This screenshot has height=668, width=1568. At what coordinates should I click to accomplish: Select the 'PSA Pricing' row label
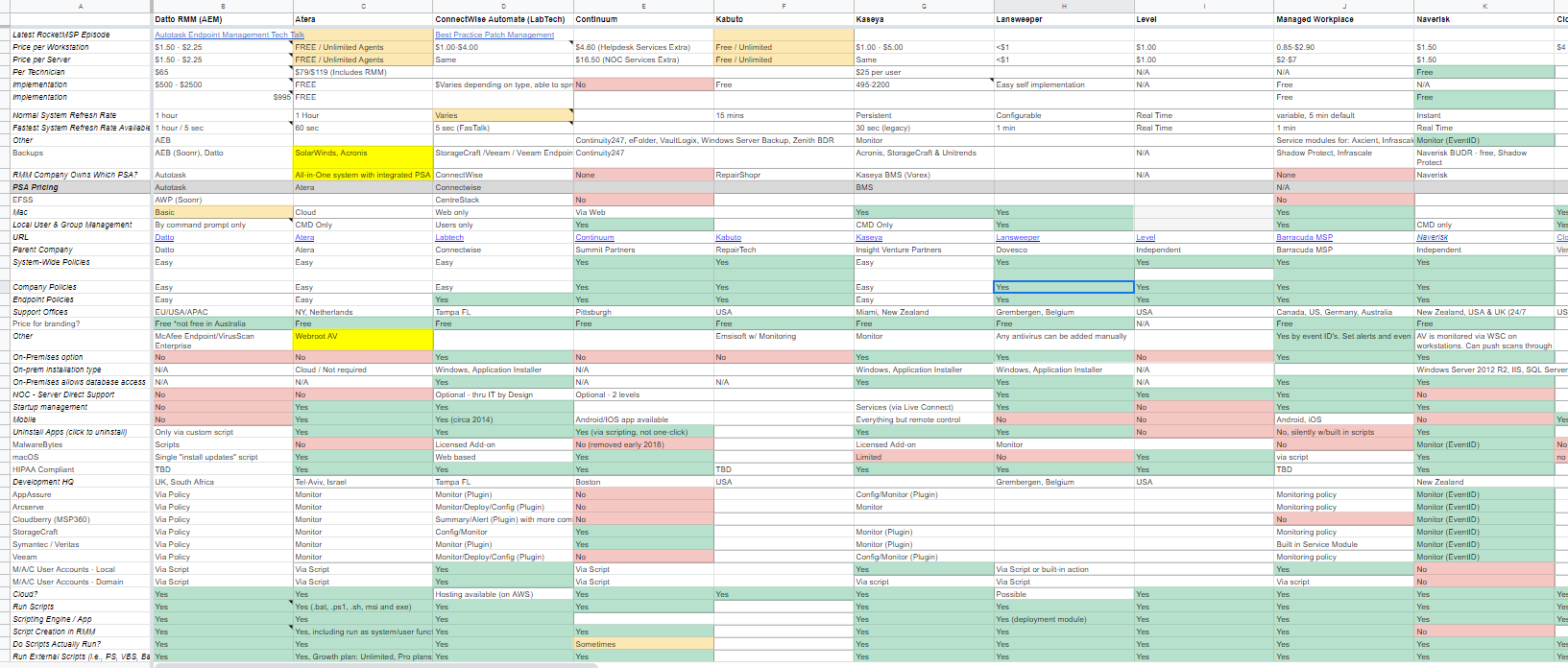(81, 187)
